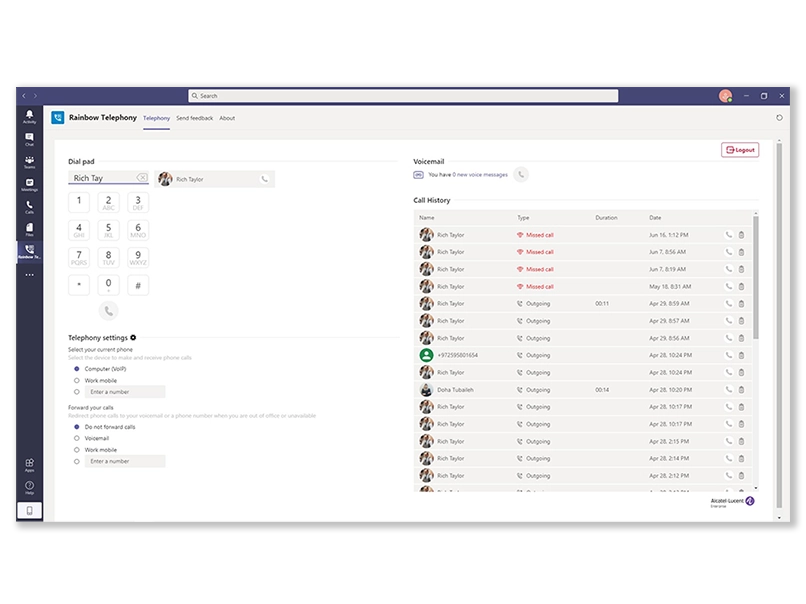Dial digit 1 on the dial pad

79,202
